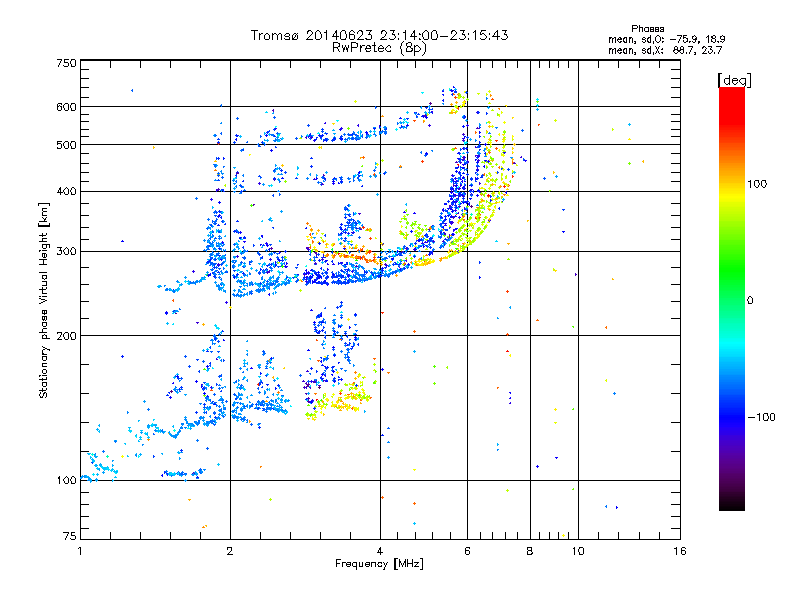Click the 'mean, sd,O: -75.9, 18.9' statistics line
The height and width of the screenshot is (600, 800).
point(666,39)
